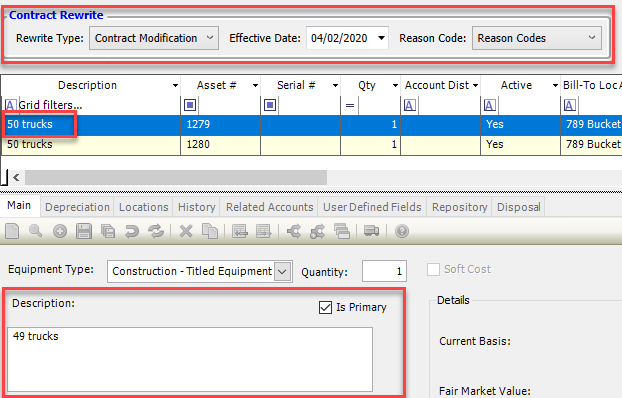Select the asset 1279 cell
Screen dimensions: 622x398
(x=221, y=125)
